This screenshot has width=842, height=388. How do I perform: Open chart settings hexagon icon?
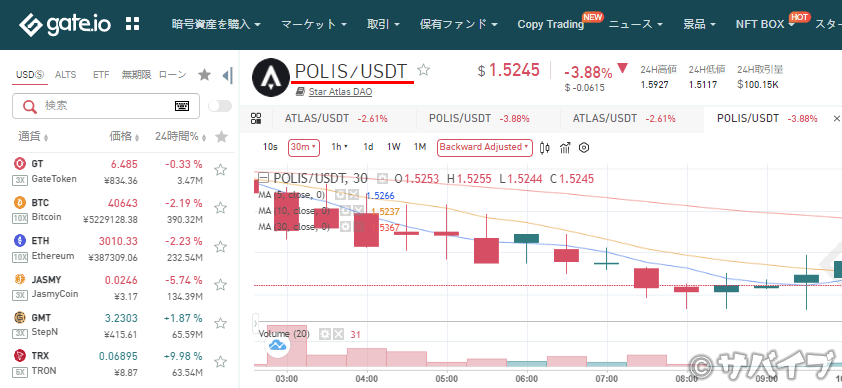(x=584, y=148)
